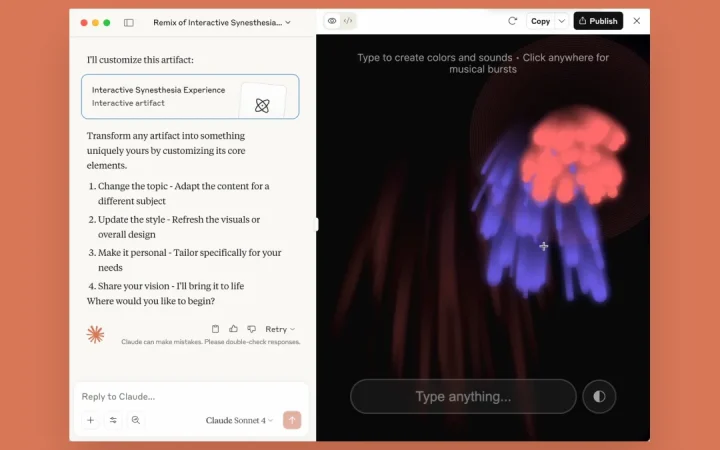The image size is (720, 450).
Task: Open the Retry dropdown
Action: point(280,329)
